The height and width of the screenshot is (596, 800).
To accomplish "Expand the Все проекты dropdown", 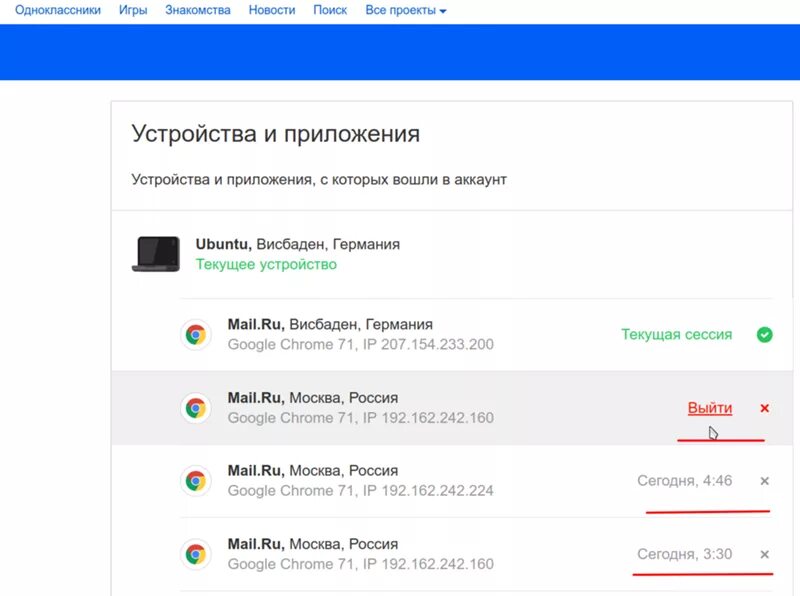I will [x=406, y=10].
